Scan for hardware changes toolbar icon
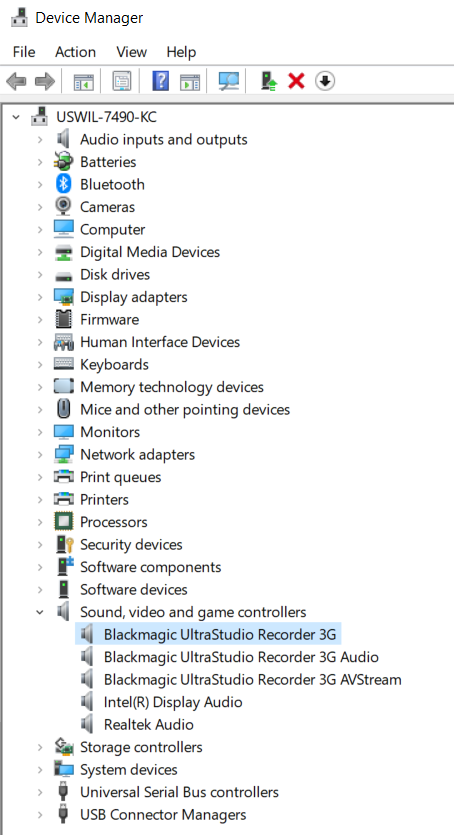454x835 pixels. (x=229, y=81)
